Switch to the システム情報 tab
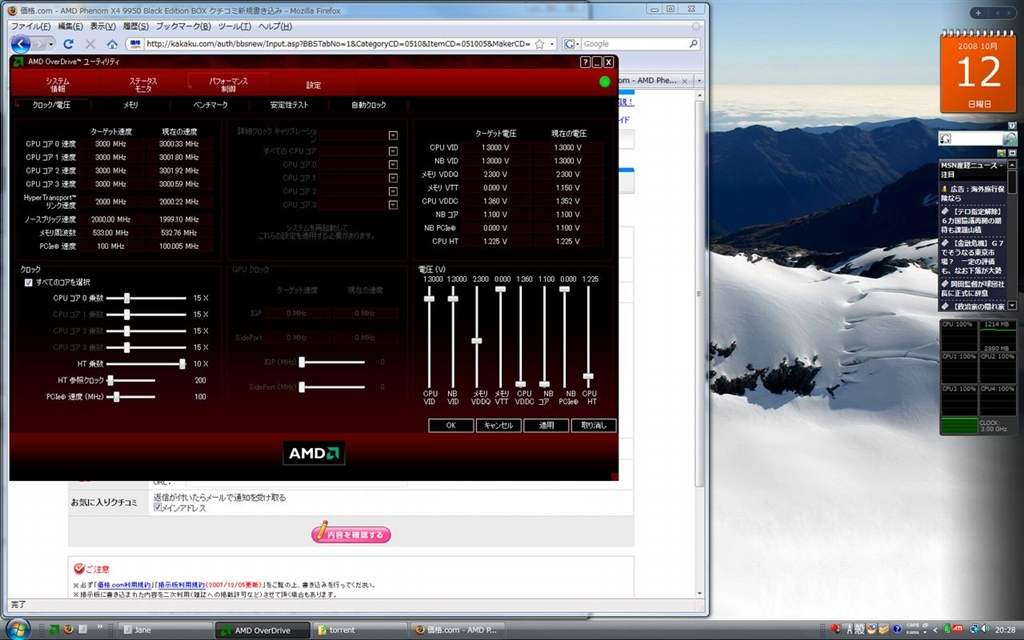This screenshot has width=1024, height=640. [57, 85]
